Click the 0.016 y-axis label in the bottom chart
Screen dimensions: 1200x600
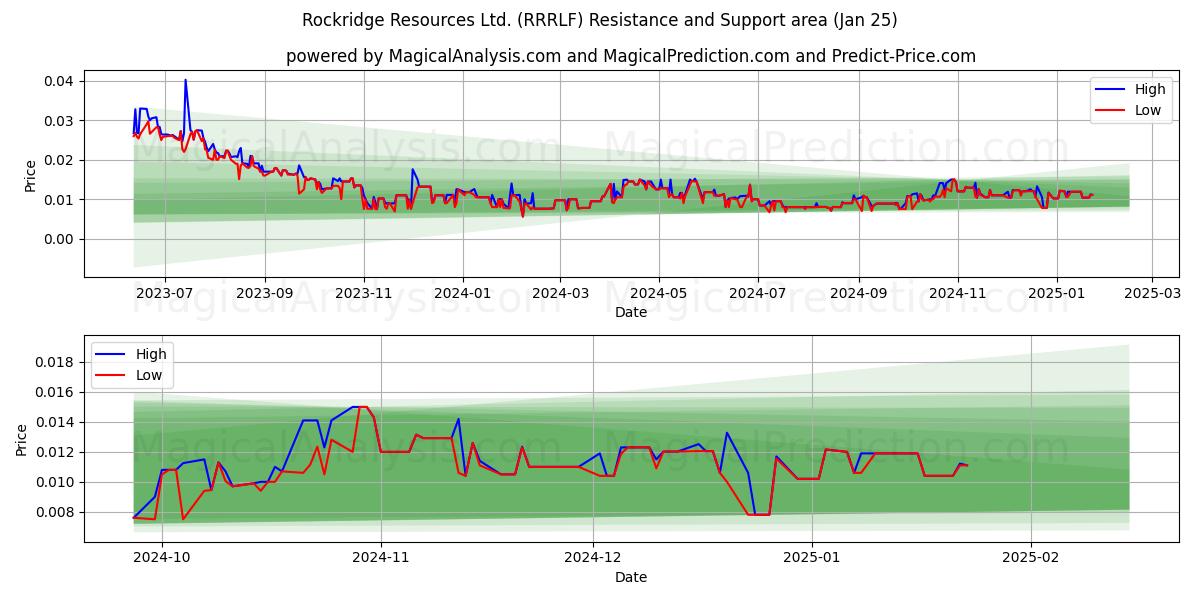(55, 392)
